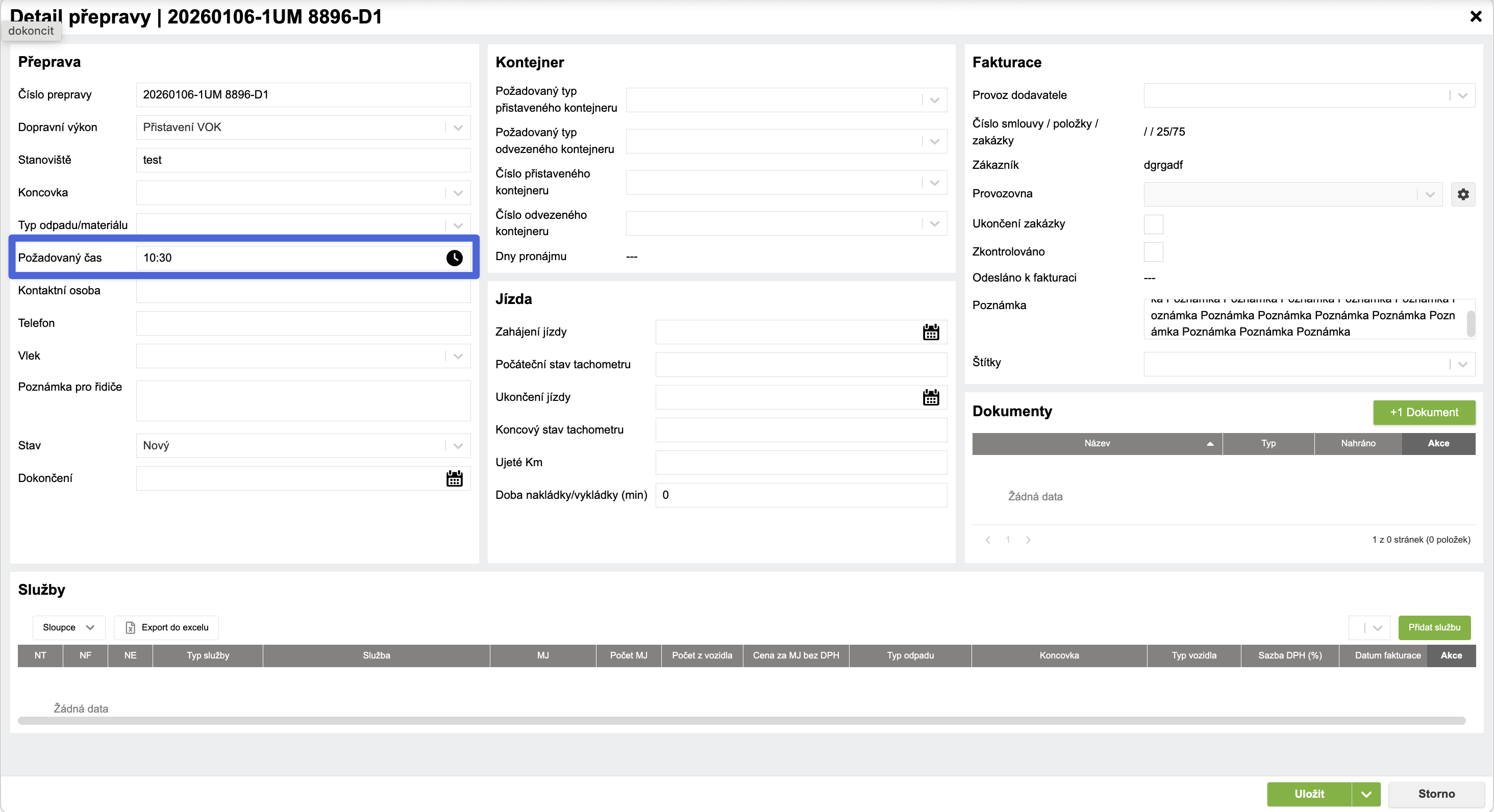Open calendar icon for Dokončení field

tap(454, 479)
